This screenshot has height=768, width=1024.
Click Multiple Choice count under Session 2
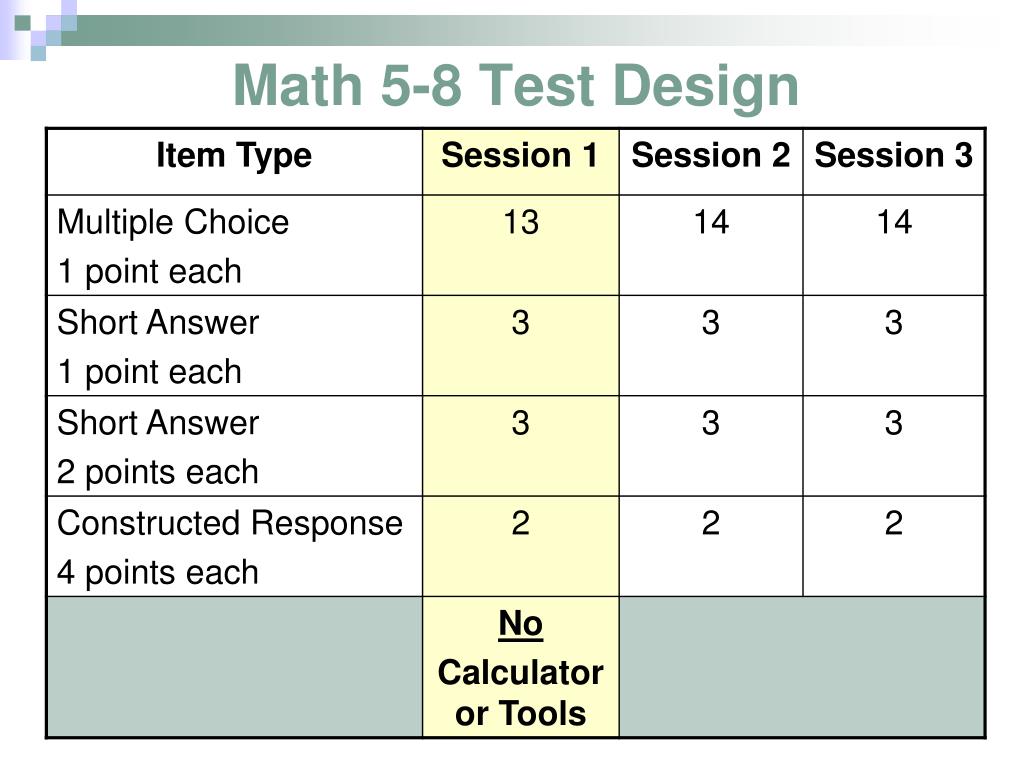click(711, 222)
